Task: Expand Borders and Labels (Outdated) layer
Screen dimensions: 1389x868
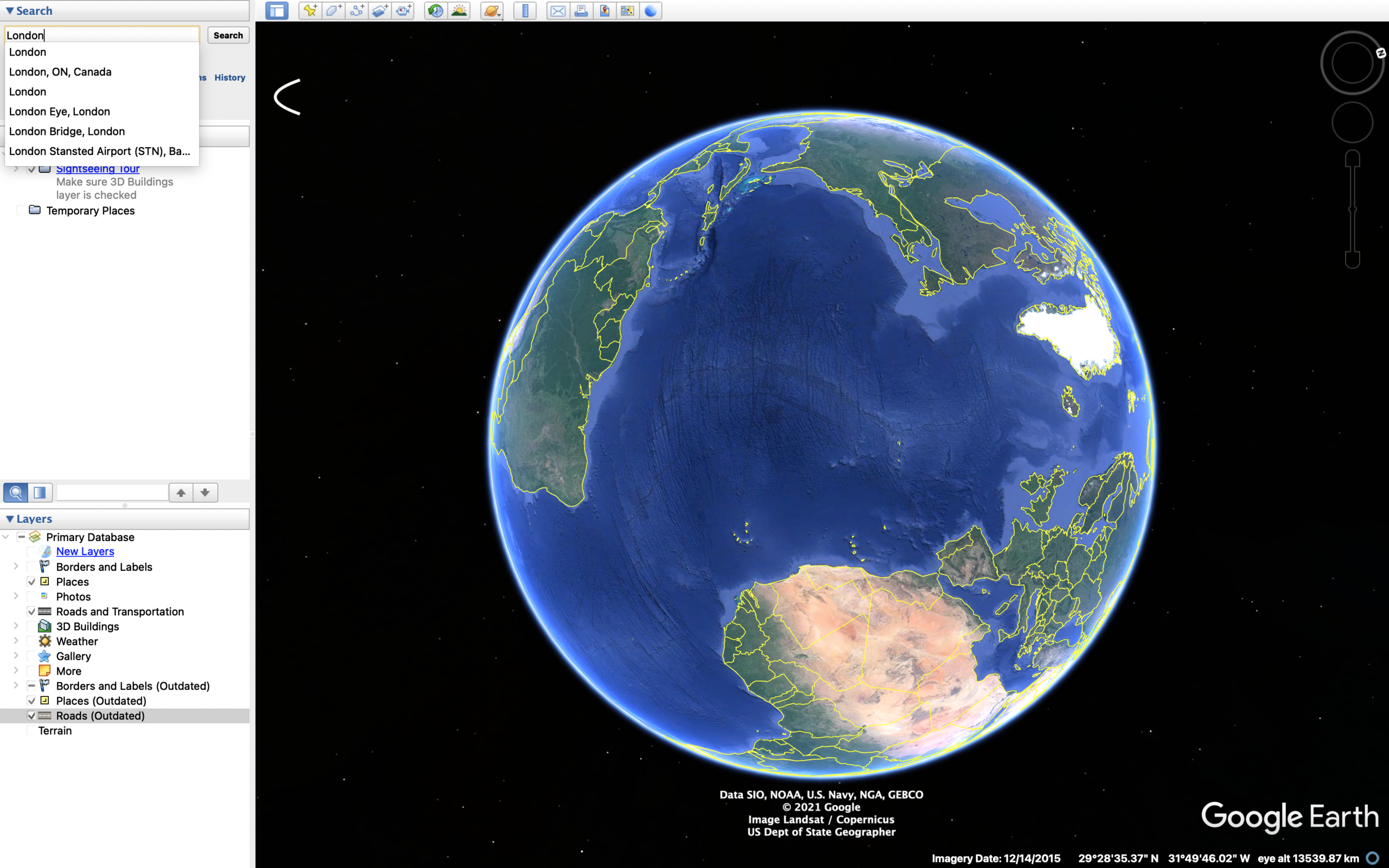Action: 16,686
